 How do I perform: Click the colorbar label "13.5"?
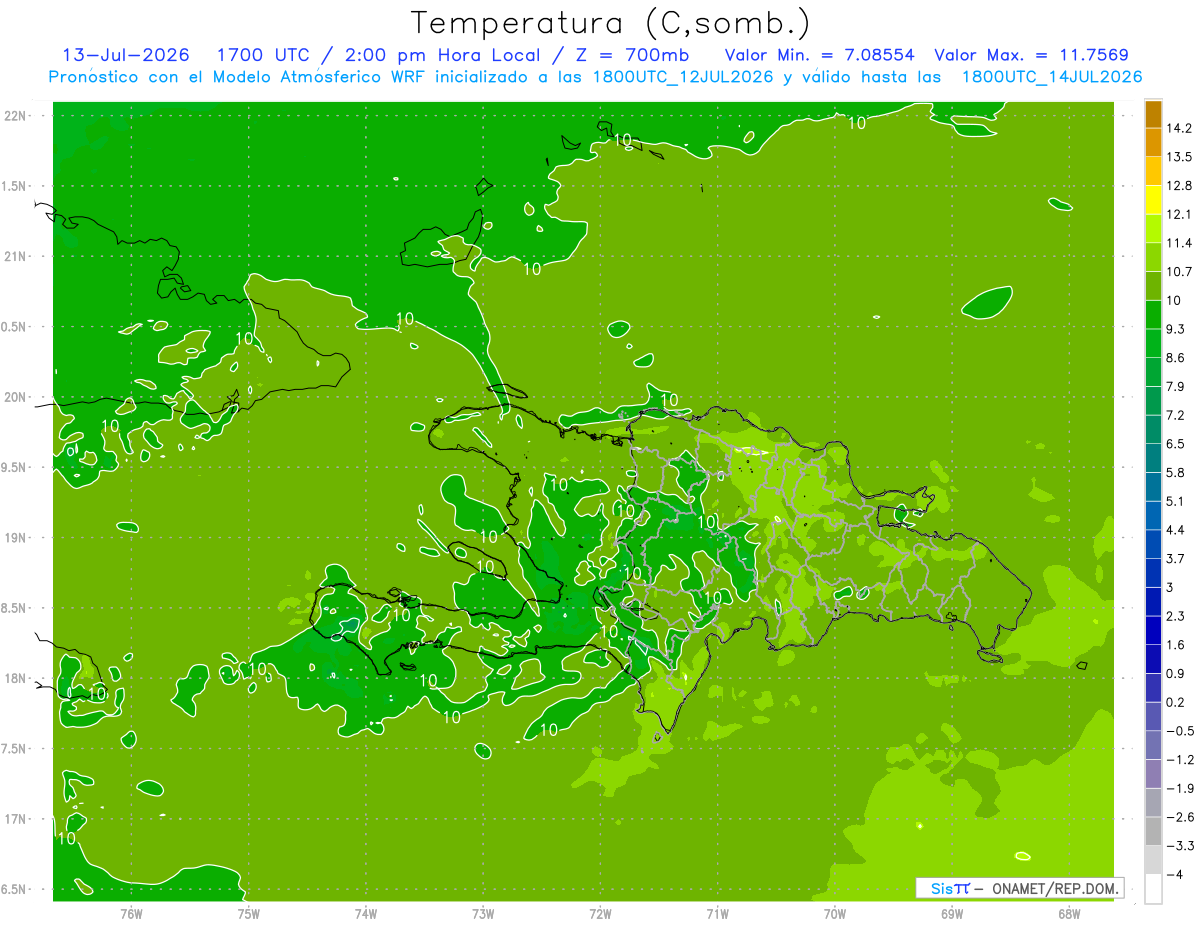tap(1180, 157)
